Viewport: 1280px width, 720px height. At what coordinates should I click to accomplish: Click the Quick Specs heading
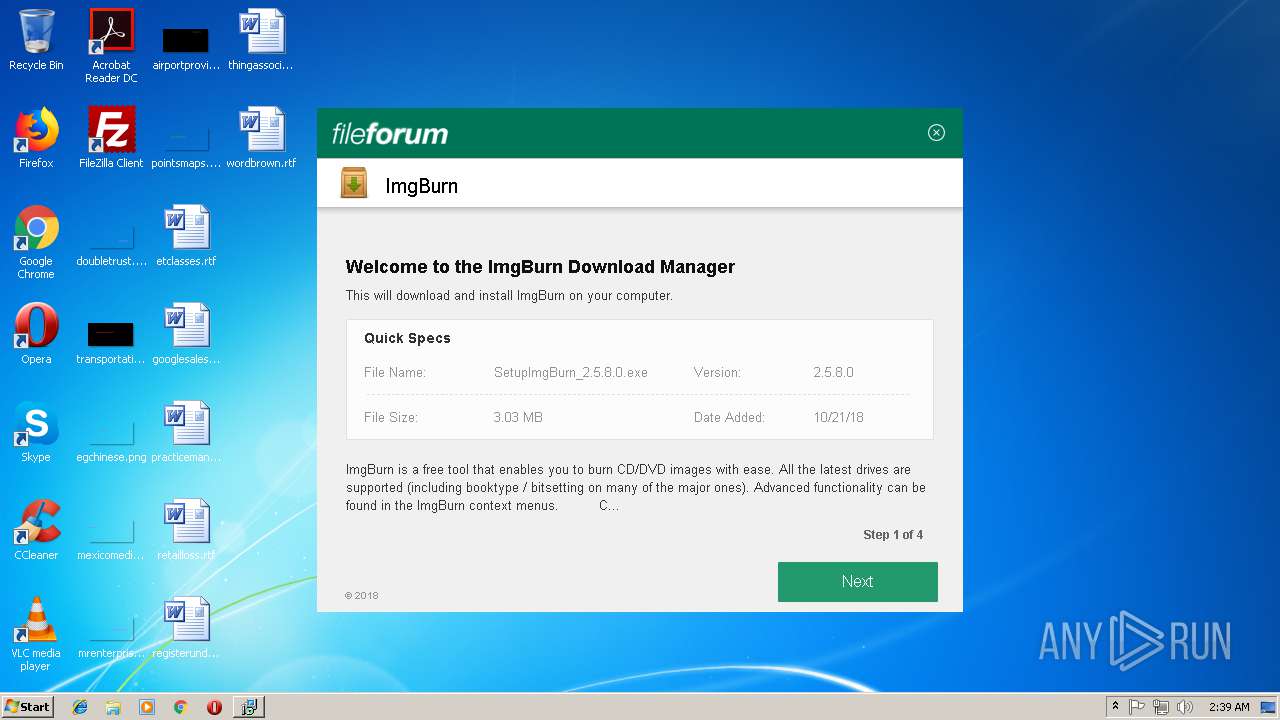[x=407, y=338]
